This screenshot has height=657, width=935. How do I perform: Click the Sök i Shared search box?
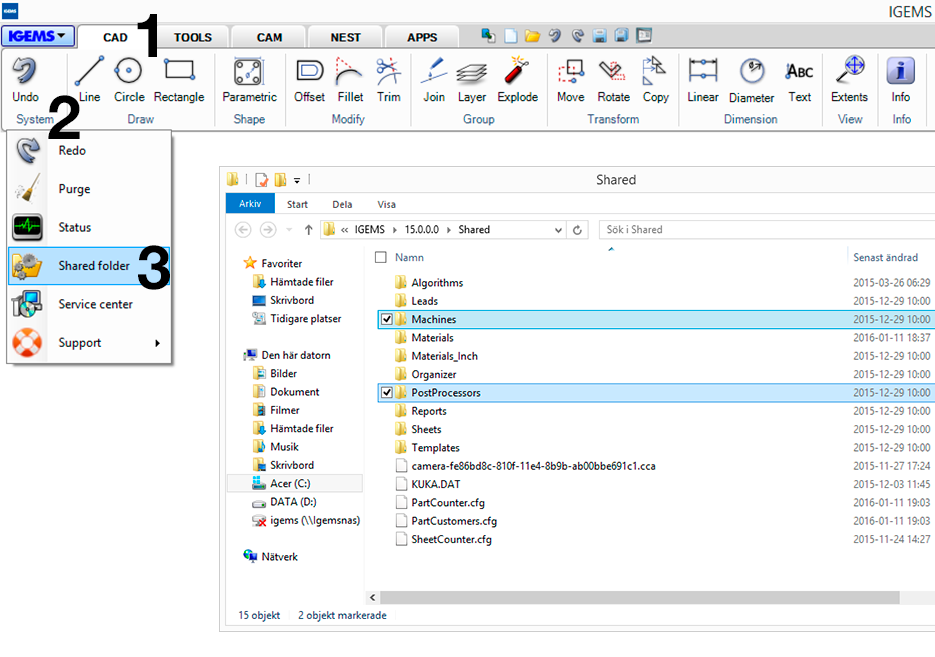[767, 230]
